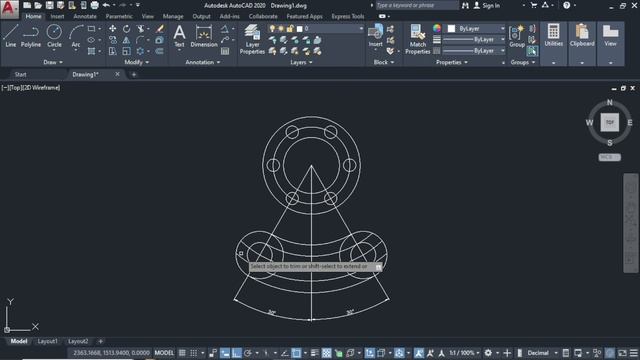This screenshot has height=360, width=640.
Task: Switch to the Start file tab
Action: coord(20,74)
